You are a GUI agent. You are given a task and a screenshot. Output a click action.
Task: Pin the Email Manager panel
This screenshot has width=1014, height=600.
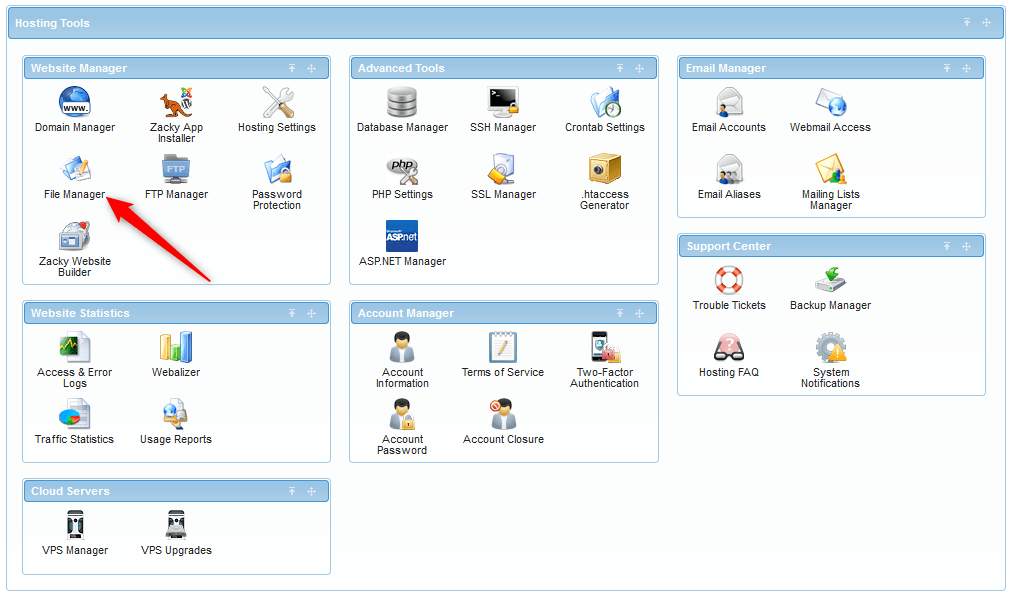[946, 68]
